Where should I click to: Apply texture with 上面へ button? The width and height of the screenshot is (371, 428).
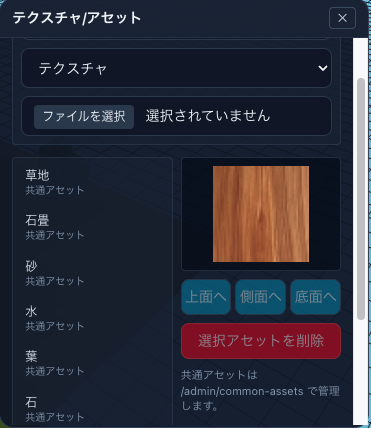206,297
